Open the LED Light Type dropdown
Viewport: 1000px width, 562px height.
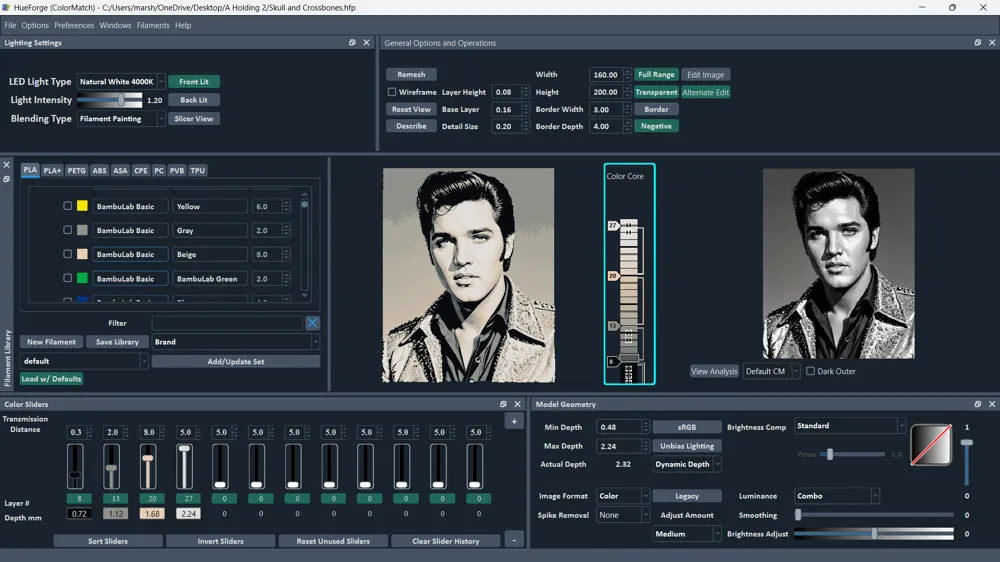(x=121, y=82)
